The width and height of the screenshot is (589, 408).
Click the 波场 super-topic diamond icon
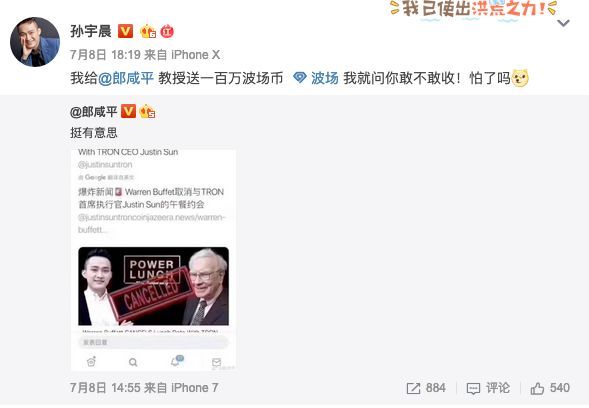299,78
